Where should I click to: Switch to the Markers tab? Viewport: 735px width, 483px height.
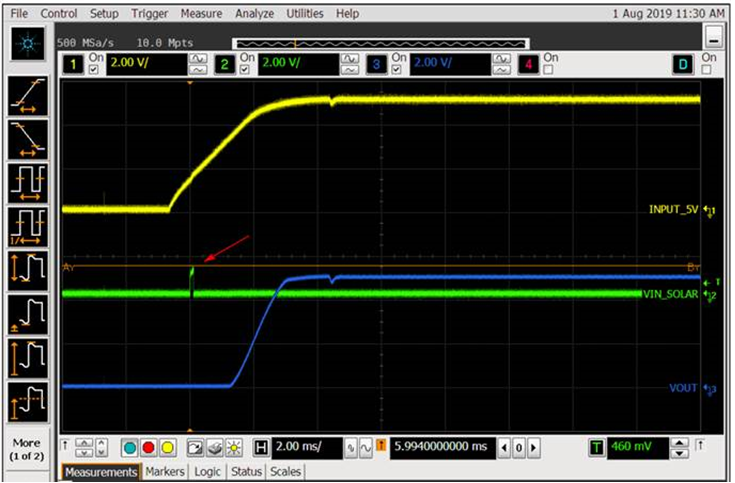coord(165,472)
